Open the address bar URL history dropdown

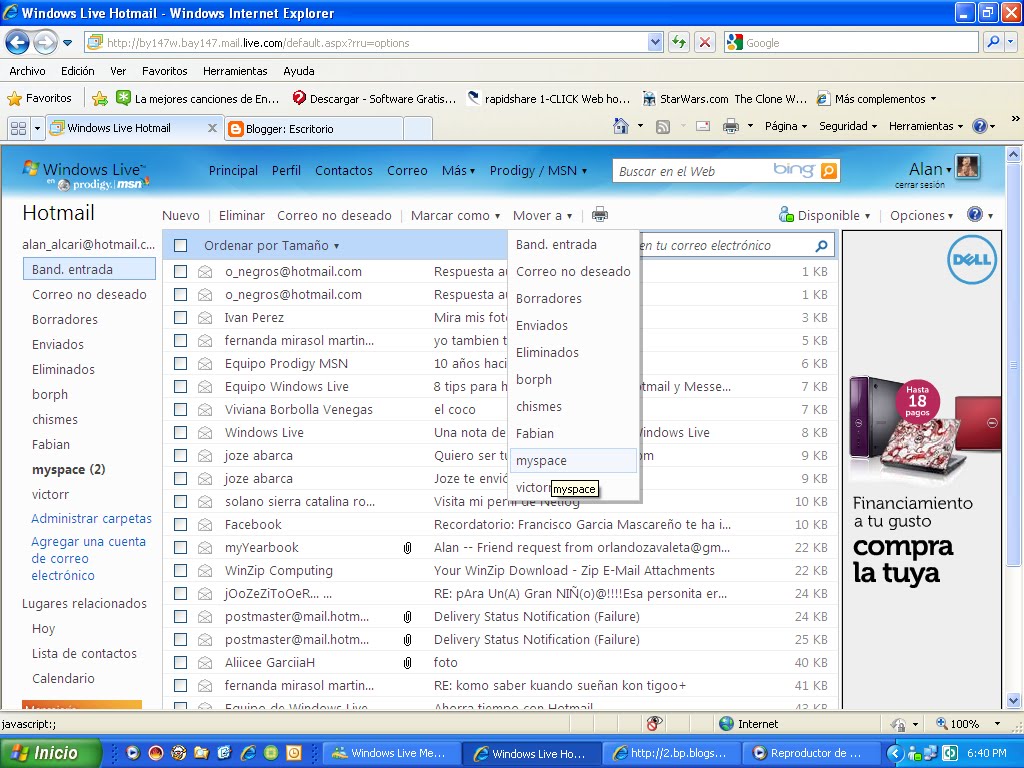click(655, 42)
